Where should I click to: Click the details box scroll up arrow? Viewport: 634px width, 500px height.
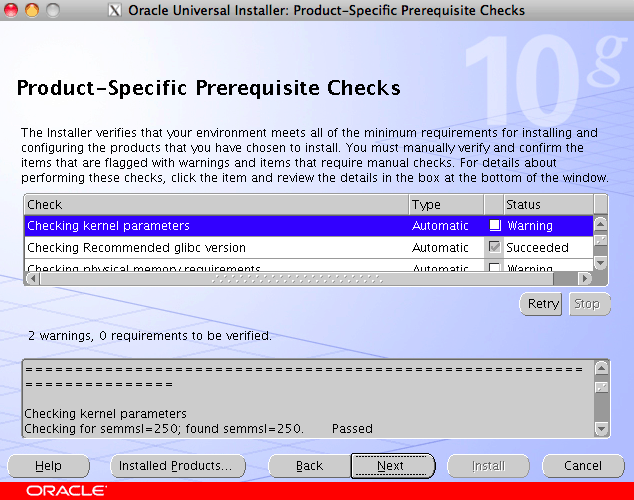point(601,366)
